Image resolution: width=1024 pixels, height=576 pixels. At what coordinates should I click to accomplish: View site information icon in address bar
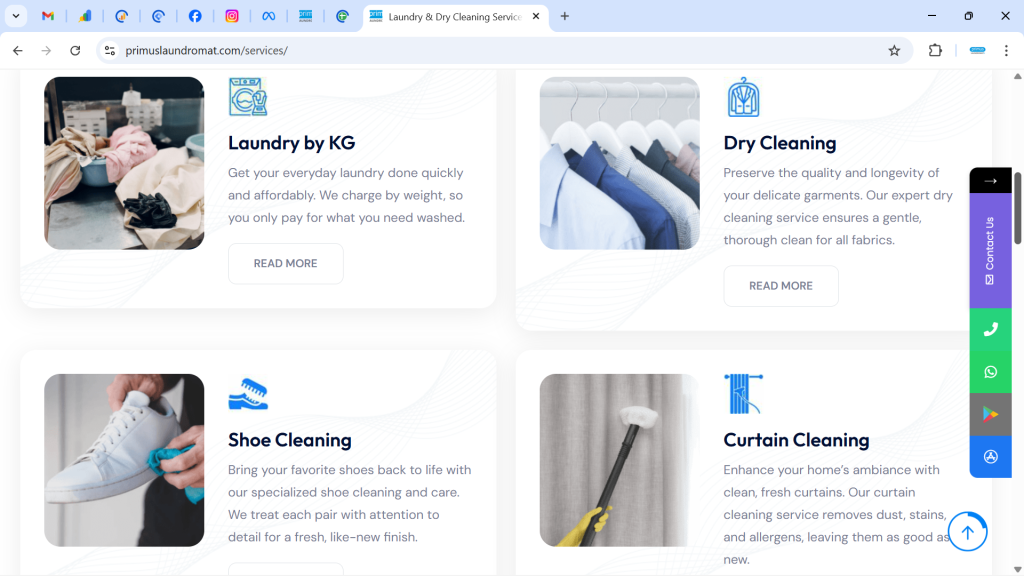coord(110,51)
